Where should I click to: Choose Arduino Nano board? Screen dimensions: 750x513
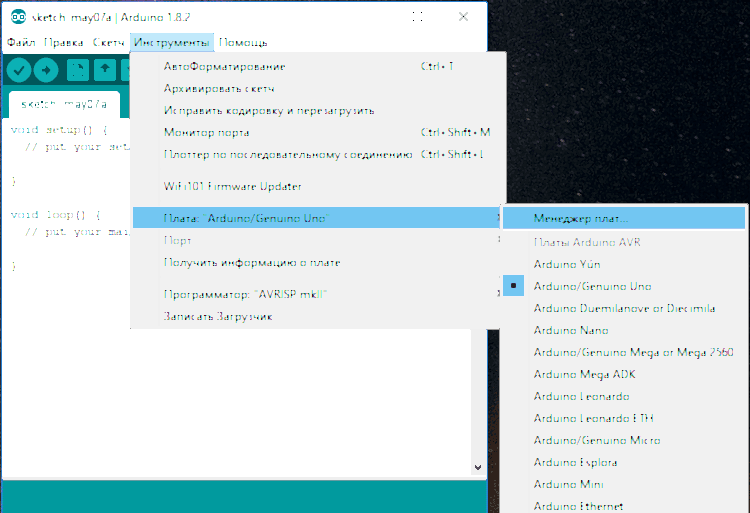point(571,330)
